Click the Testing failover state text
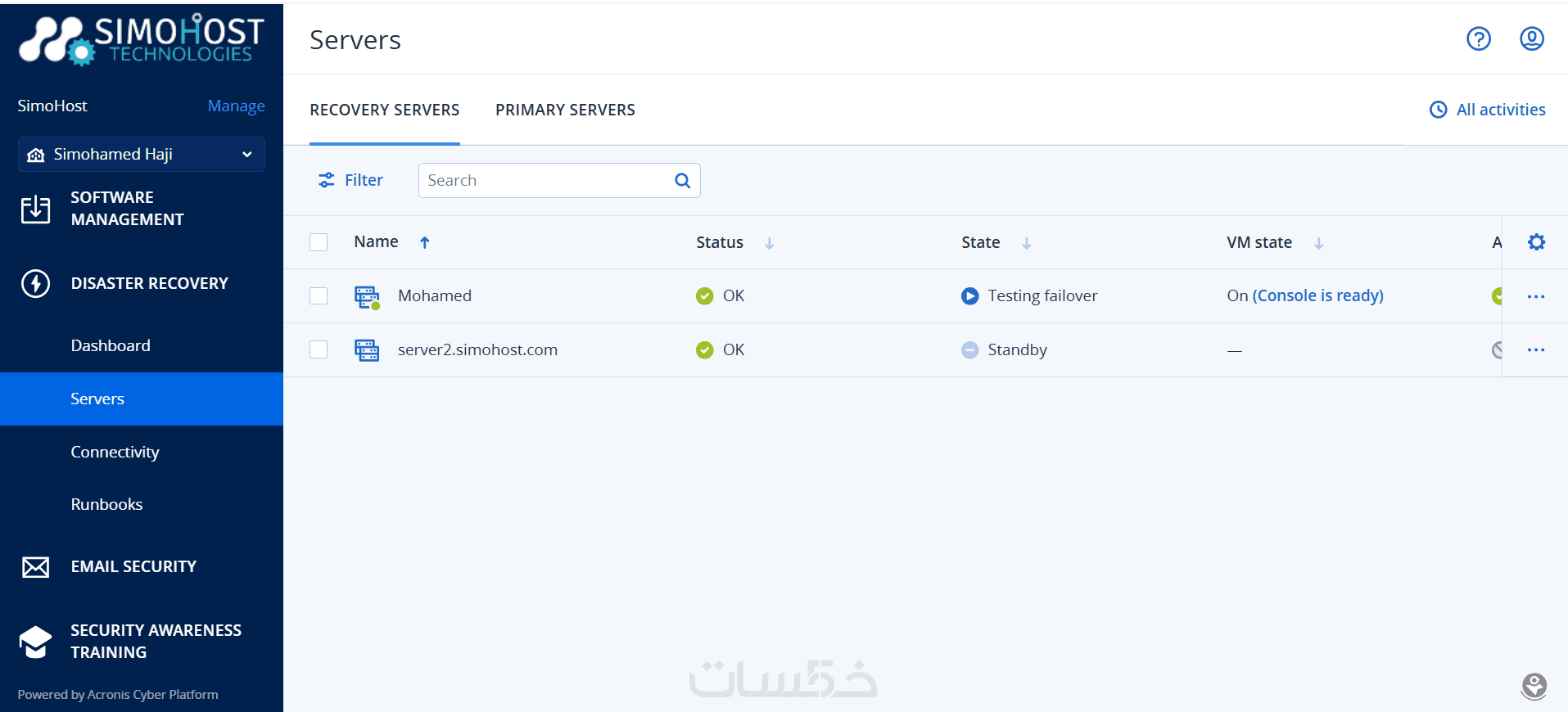The height and width of the screenshot is (712, 1568). [x=1042, y=295]
